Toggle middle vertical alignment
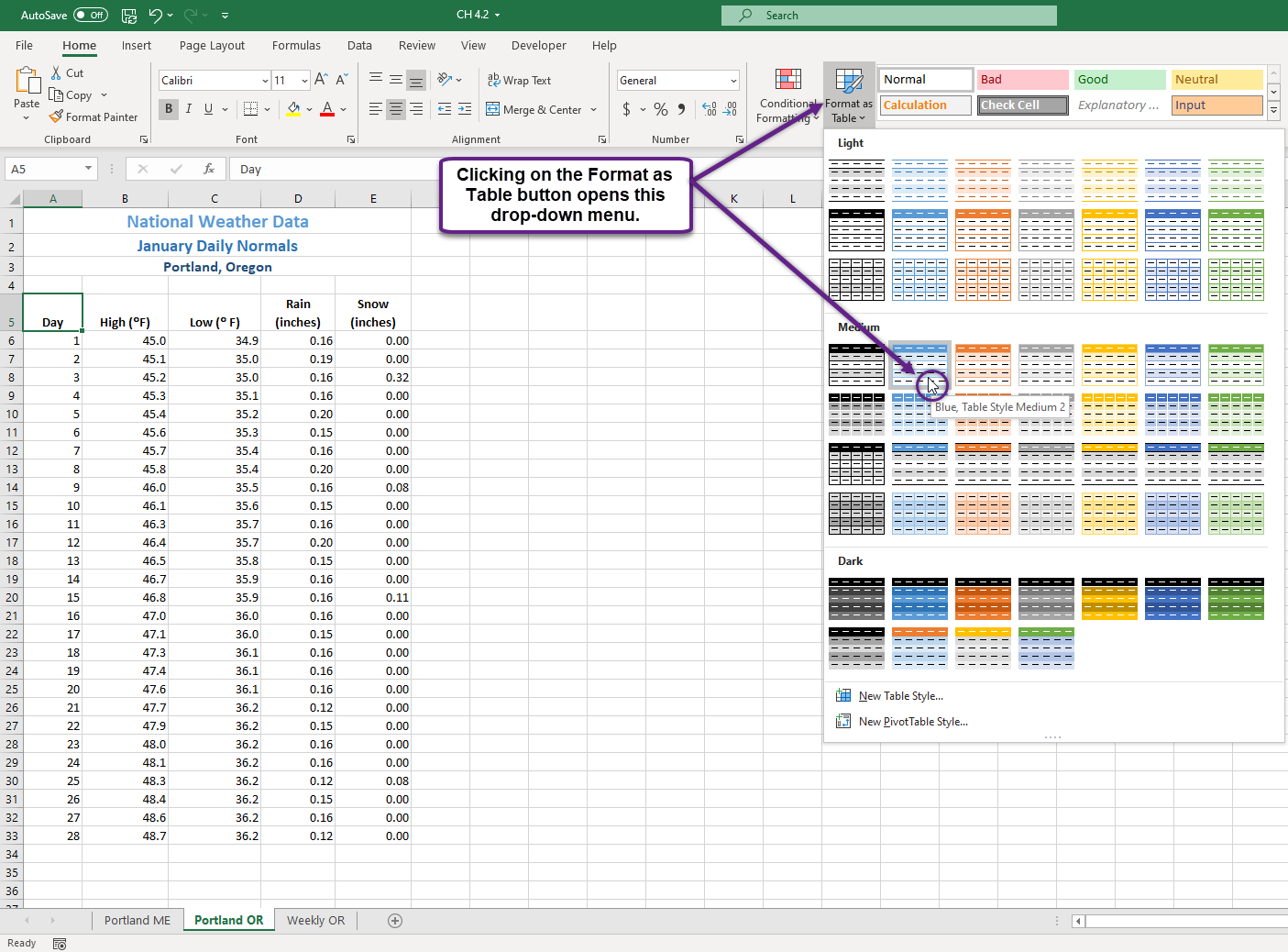Screen dimensions: 1288x952 (x=396, y=80)
